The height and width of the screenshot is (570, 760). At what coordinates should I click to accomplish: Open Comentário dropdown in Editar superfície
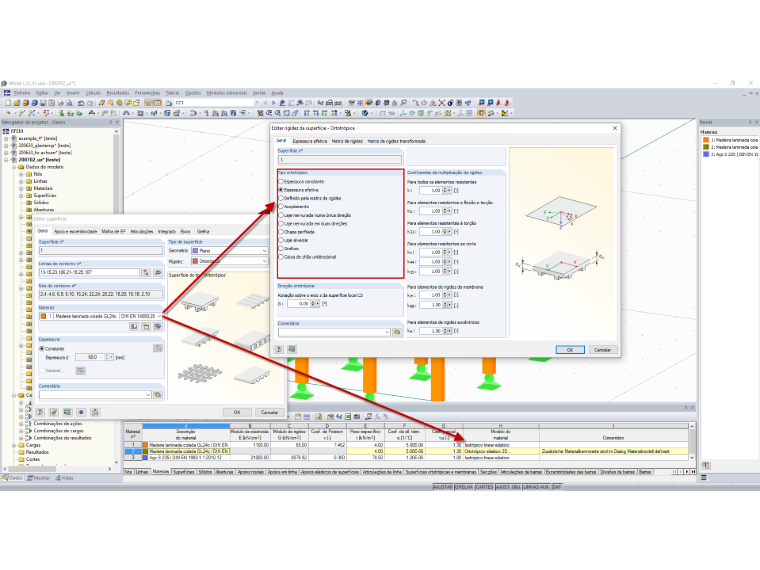tap(148, 395)
